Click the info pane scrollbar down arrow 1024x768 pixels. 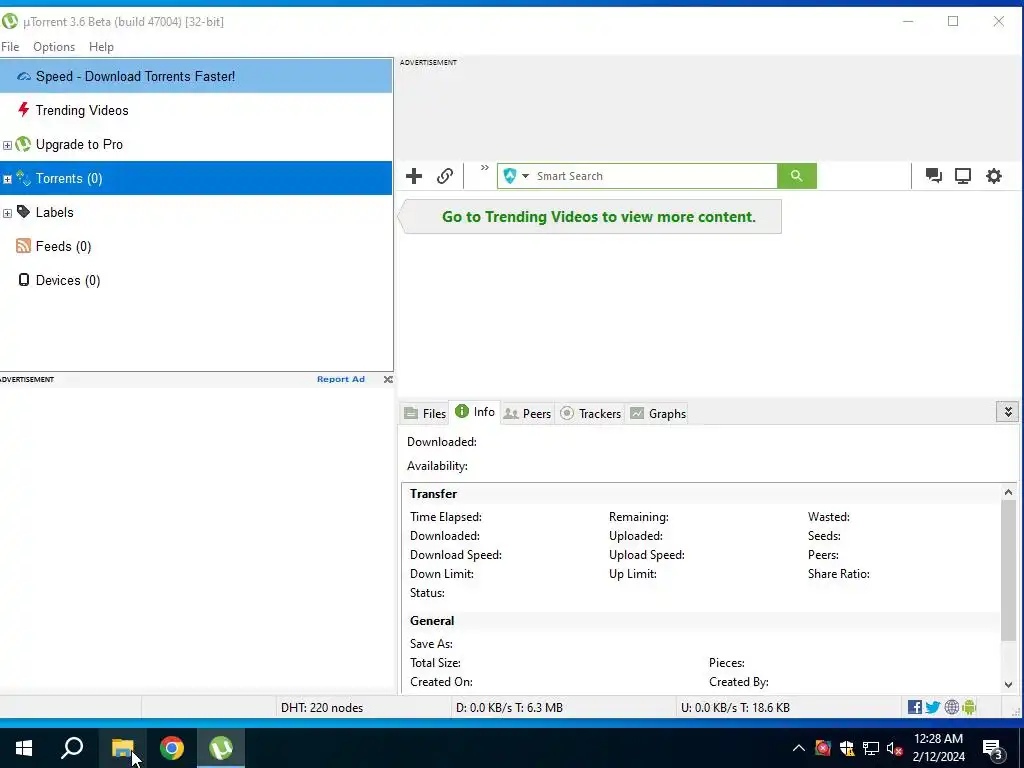[1008, 684]
